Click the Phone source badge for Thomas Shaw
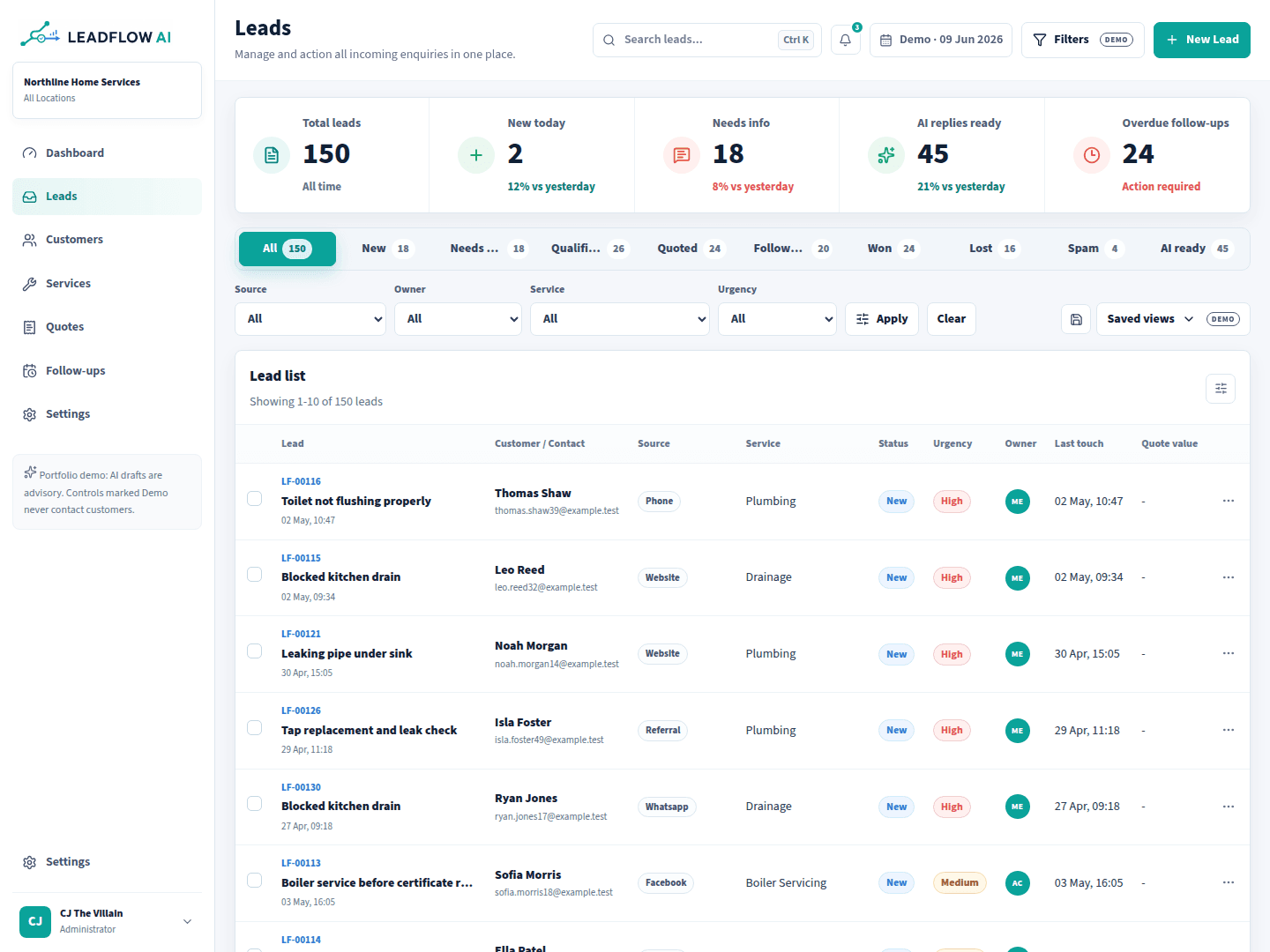Image resolution: width=1270 pixels, height=952 pixels. click(659, 502)
